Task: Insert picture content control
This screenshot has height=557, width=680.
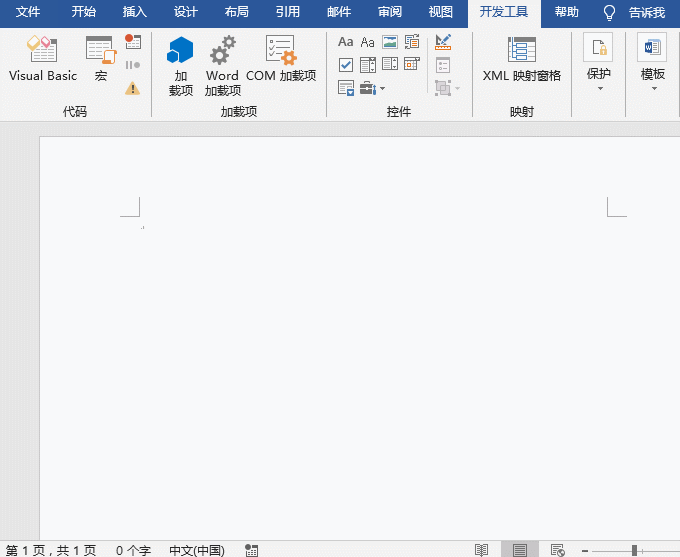Action: tap(390, 42)
